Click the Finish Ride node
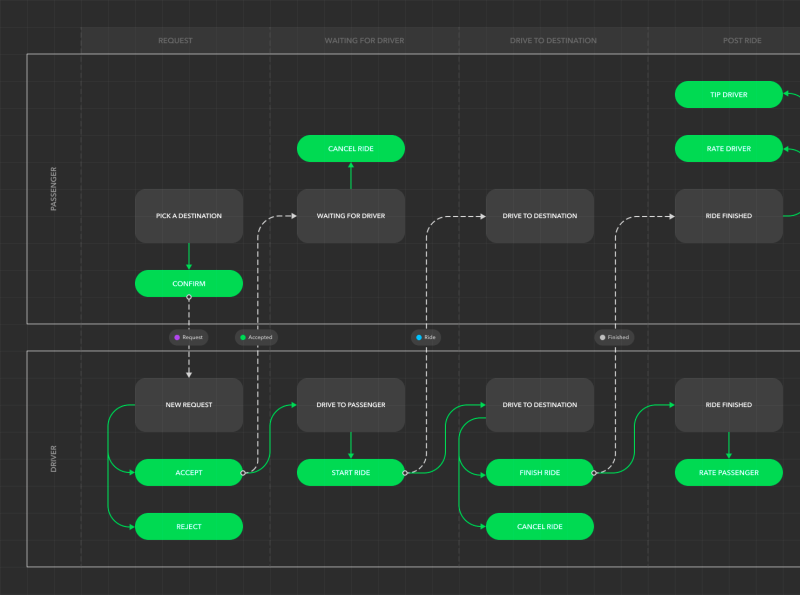Screen dimensions: 800x595 click(539, 472)
